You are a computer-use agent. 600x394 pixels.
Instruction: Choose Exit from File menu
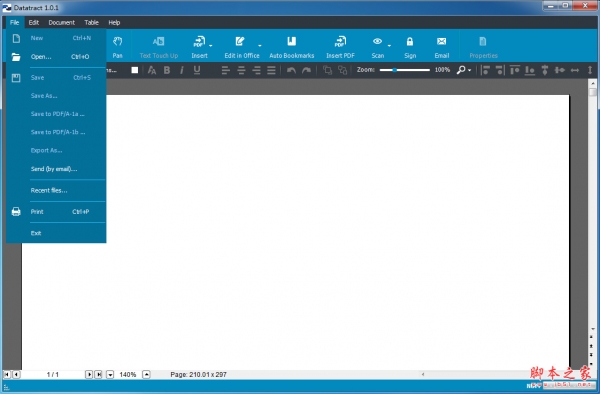click(x=56, y=233)
